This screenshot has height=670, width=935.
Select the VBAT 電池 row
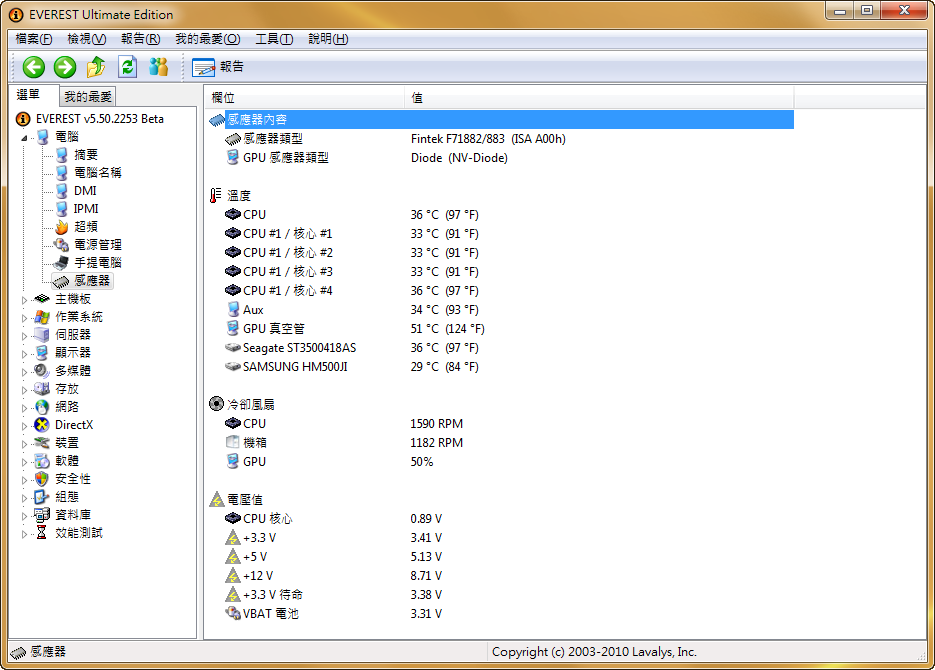[501, 613]
